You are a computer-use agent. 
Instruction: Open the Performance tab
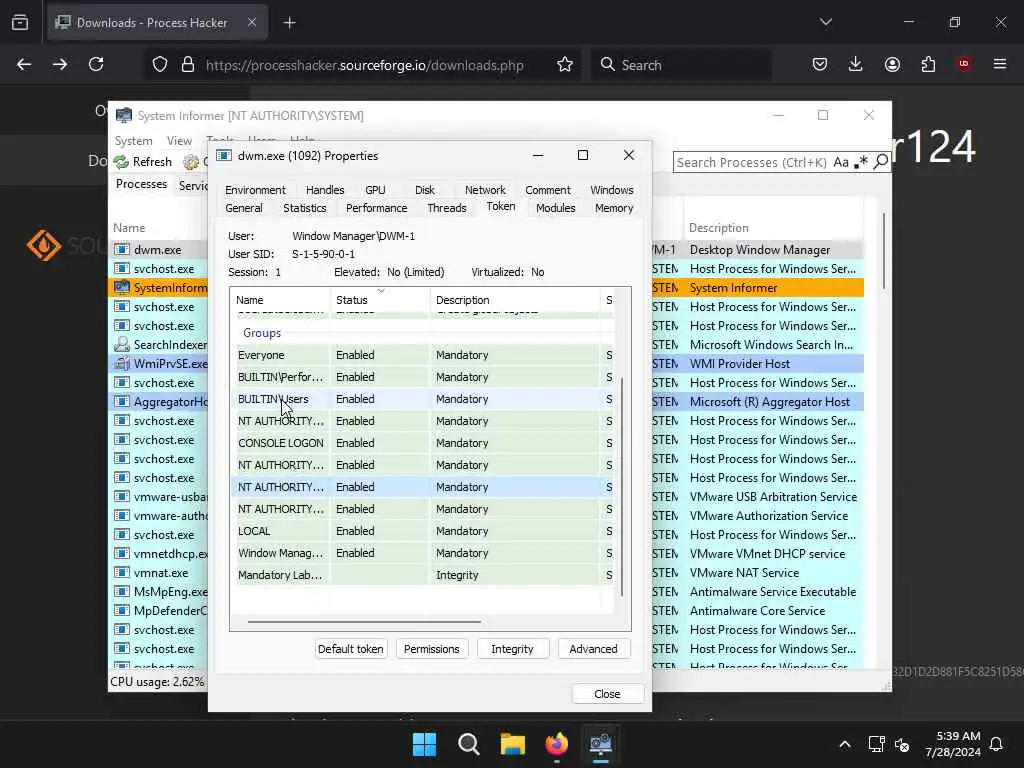coord(376,208)
